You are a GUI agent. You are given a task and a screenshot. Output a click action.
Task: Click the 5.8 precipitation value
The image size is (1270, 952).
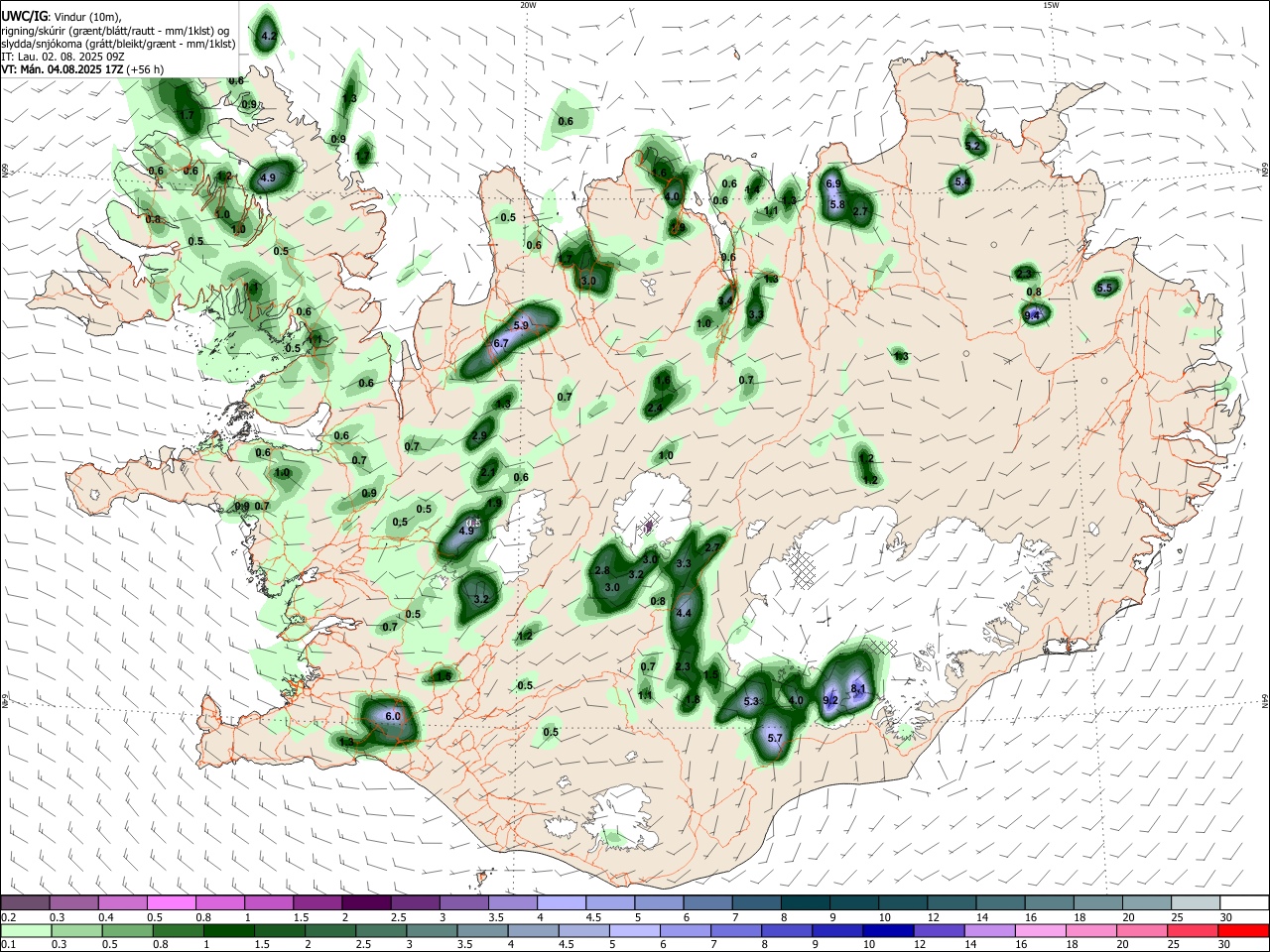click(x=836, y=205)
